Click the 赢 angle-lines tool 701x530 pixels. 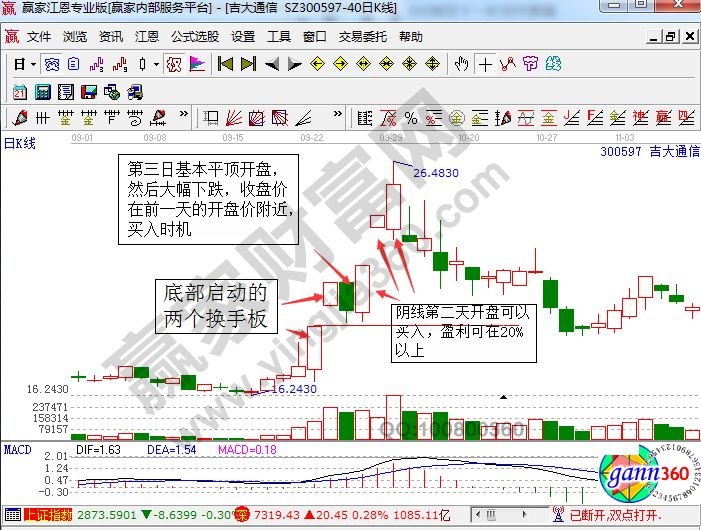(663, 118)
